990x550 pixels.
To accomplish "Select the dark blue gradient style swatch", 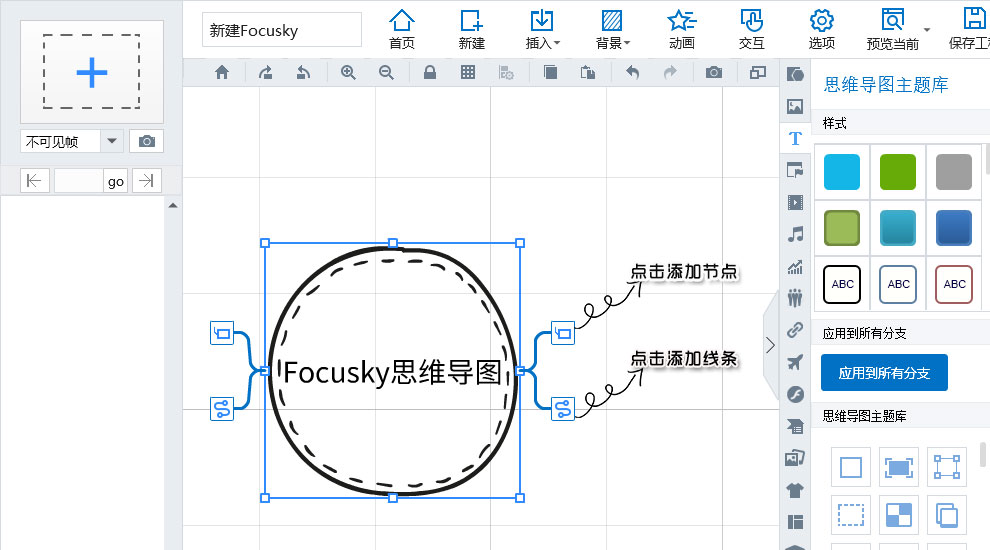I will (953, 228).
